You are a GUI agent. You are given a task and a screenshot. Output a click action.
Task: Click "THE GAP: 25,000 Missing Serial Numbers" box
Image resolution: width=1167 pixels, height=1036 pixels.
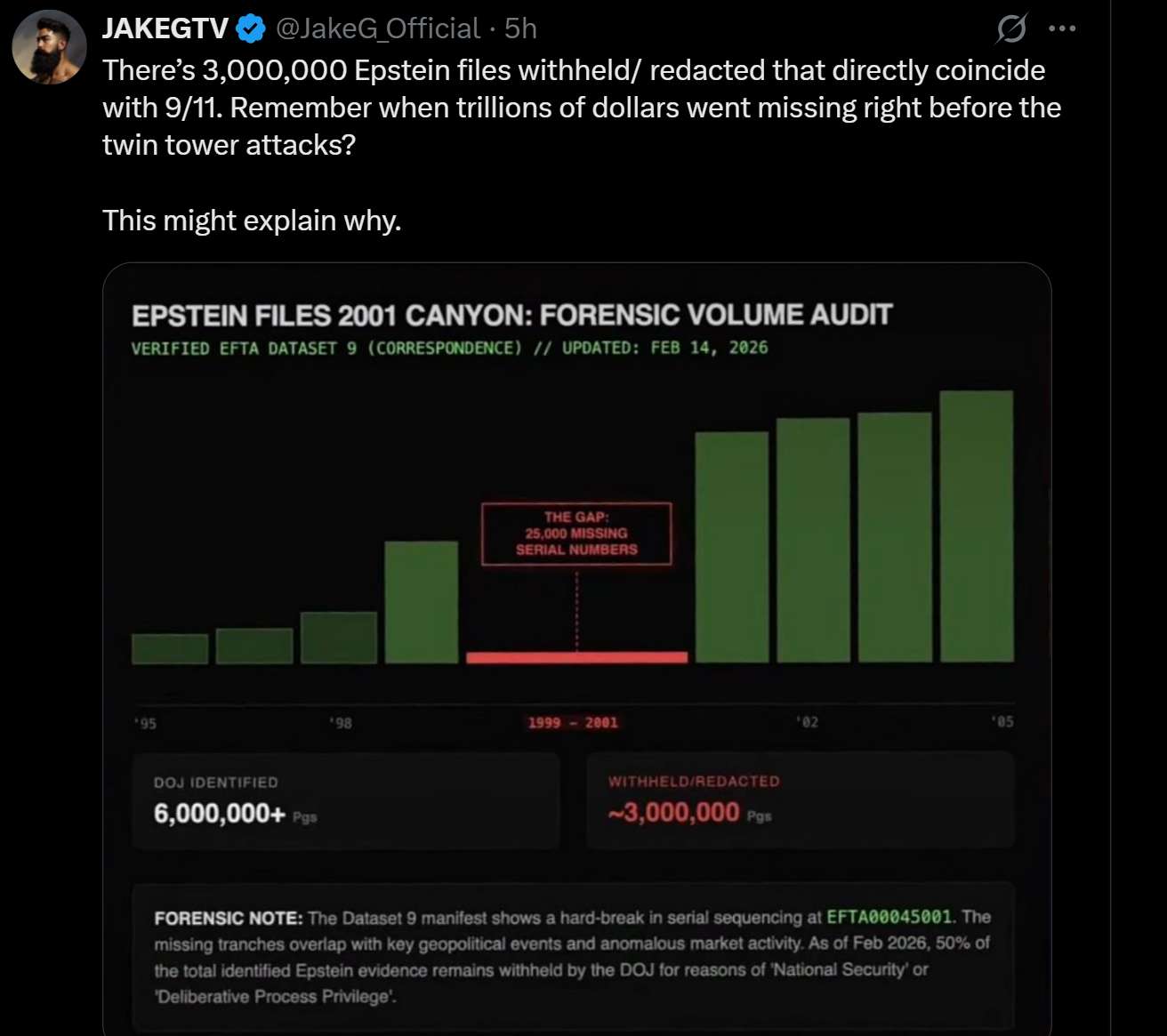point(576,534)
